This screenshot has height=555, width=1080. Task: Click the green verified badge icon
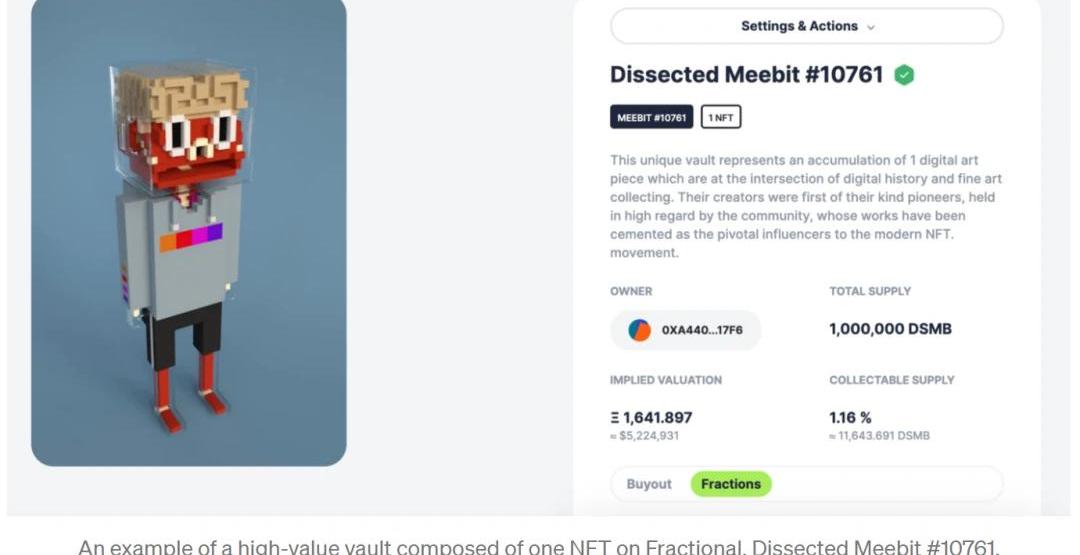904,75
